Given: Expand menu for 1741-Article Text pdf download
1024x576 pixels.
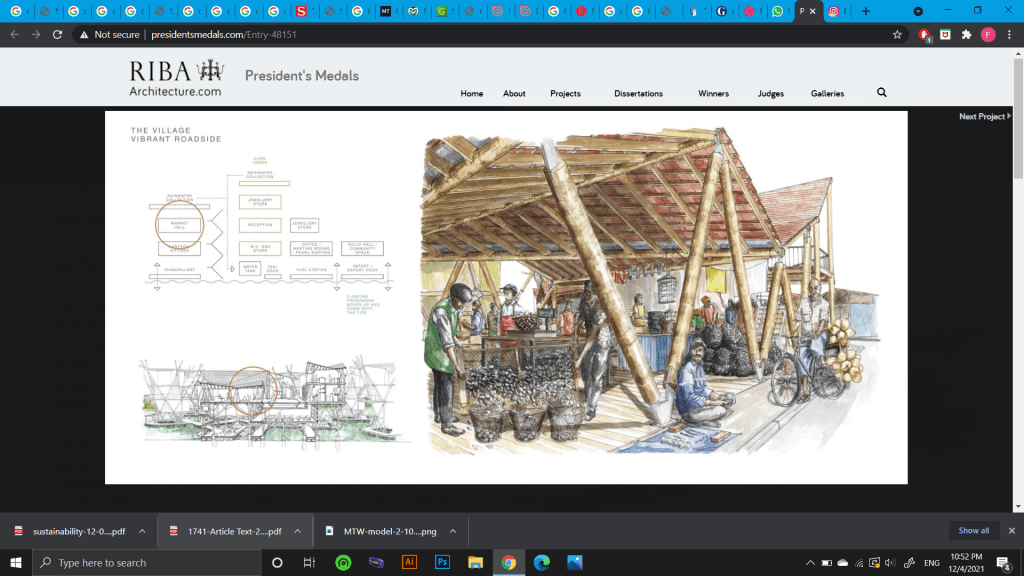Looking at the screenshot, I should click(298, 531).
